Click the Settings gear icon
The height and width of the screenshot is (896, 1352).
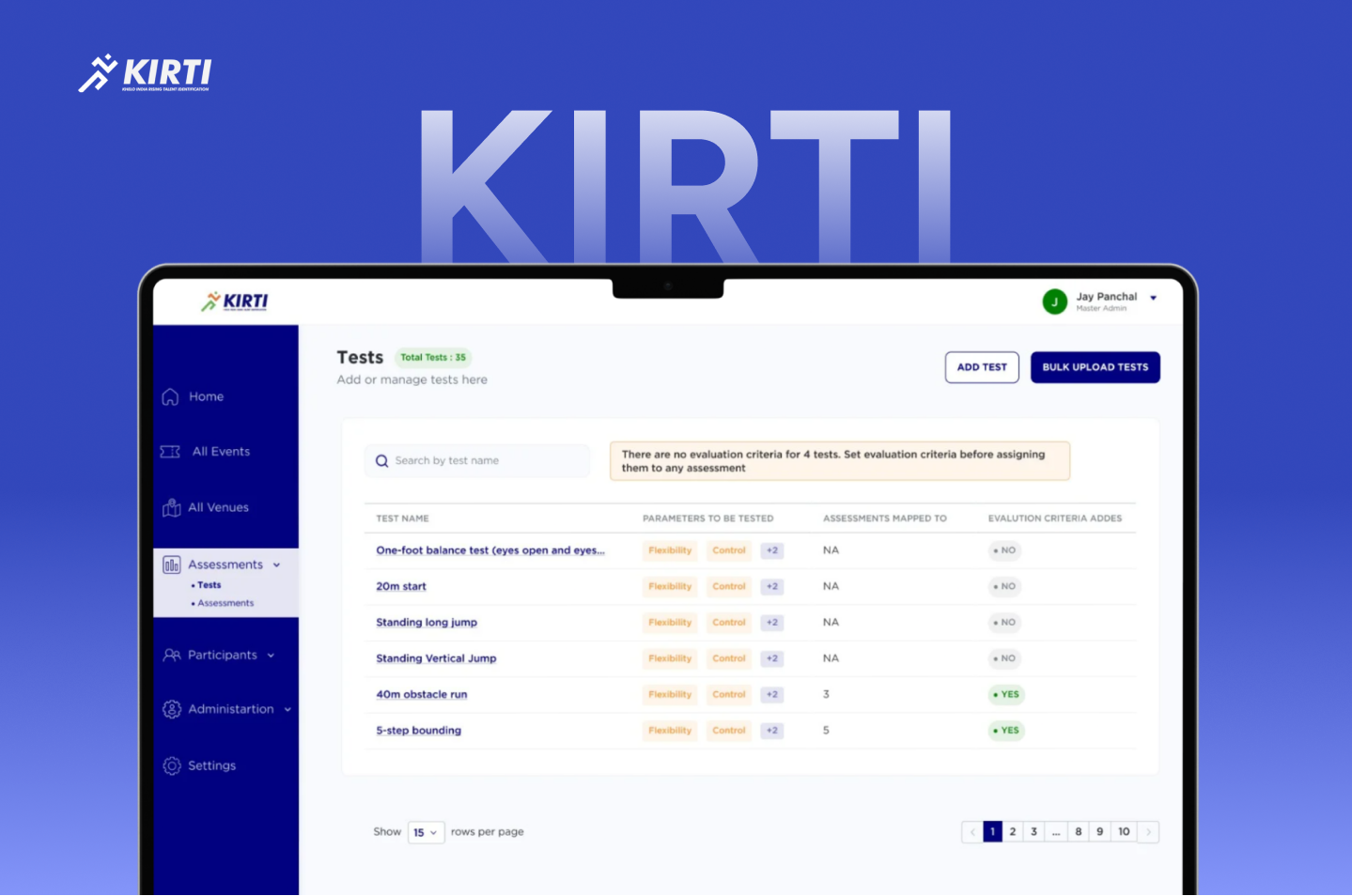[x=172, y=766]
